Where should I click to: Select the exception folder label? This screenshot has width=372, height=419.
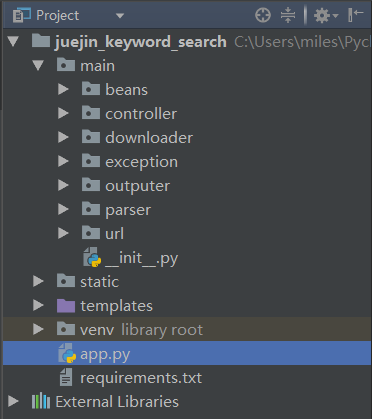point(142,162)
